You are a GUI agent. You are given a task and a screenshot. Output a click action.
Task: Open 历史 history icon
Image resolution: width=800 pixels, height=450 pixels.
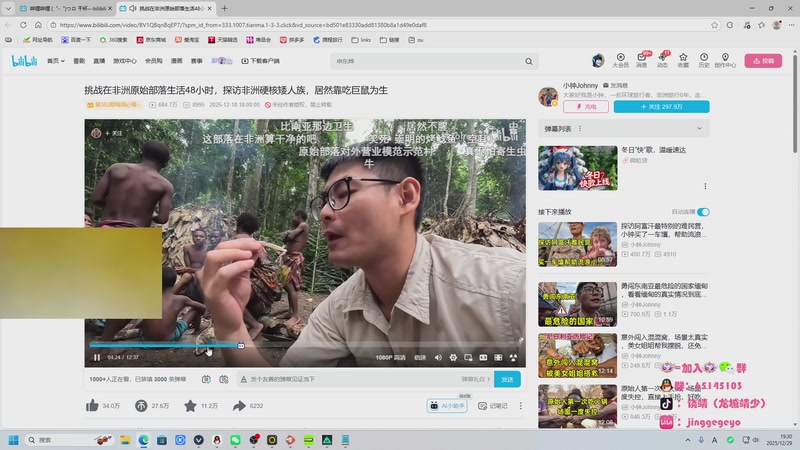[704, 60]
